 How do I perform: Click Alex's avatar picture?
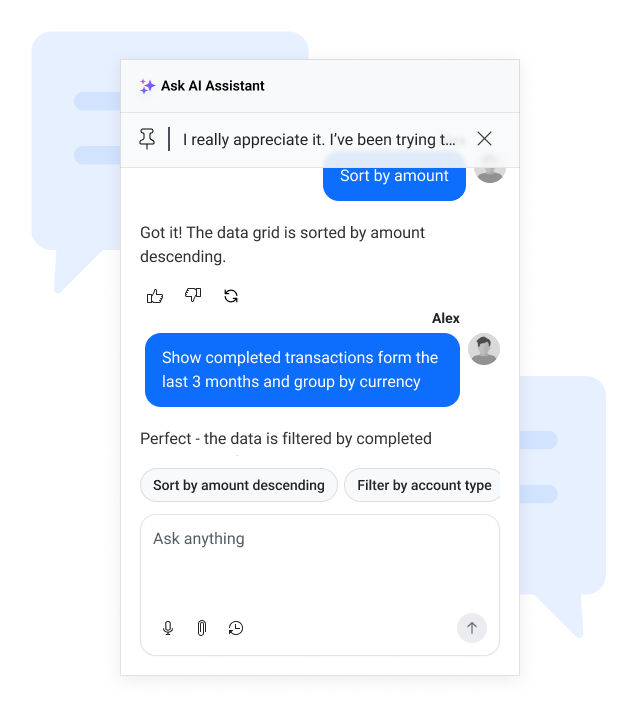tap(484, 349)
